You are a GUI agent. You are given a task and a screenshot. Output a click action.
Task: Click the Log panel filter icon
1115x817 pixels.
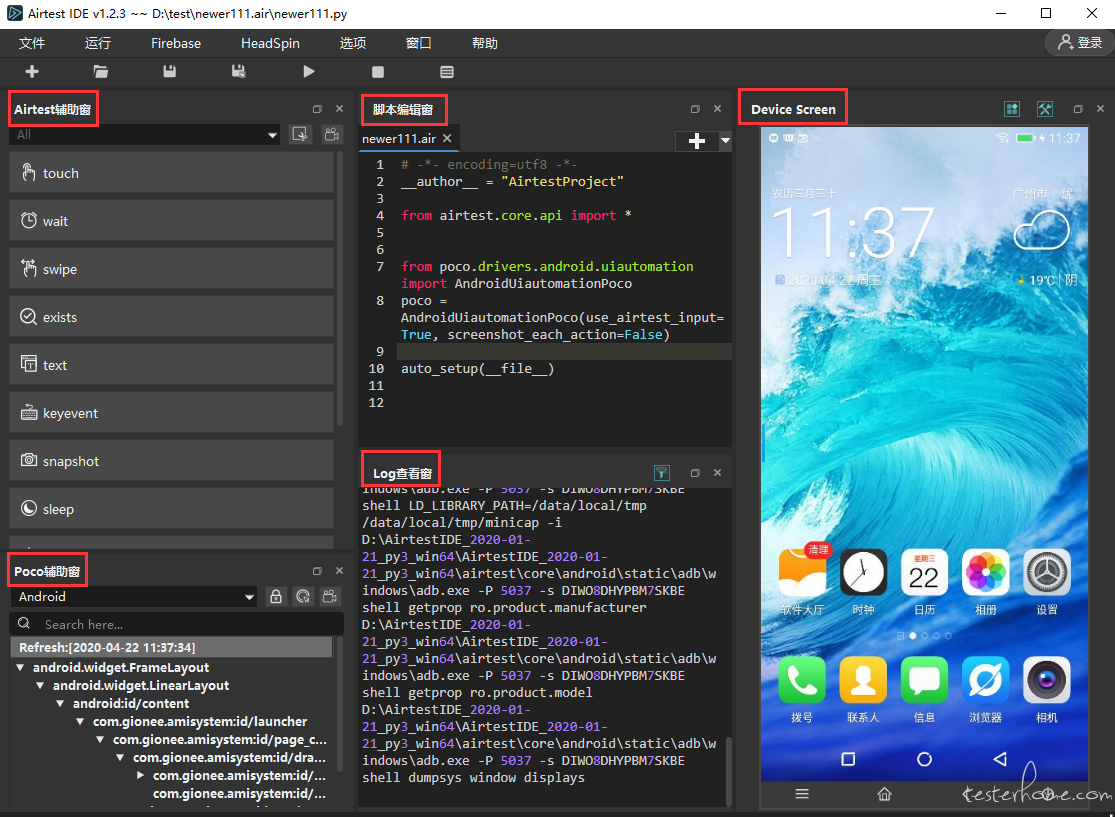pyautogui.click(x=661, y=473)
